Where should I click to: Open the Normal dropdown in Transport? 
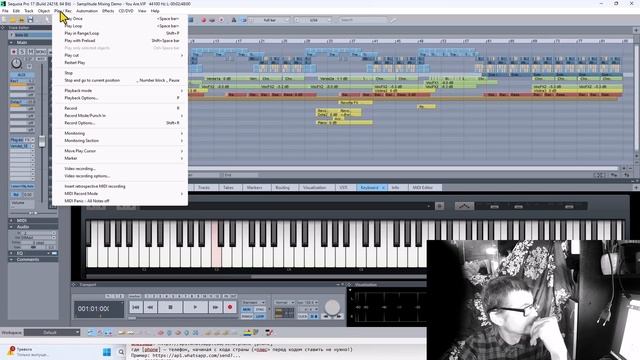(x=284, y=302)
